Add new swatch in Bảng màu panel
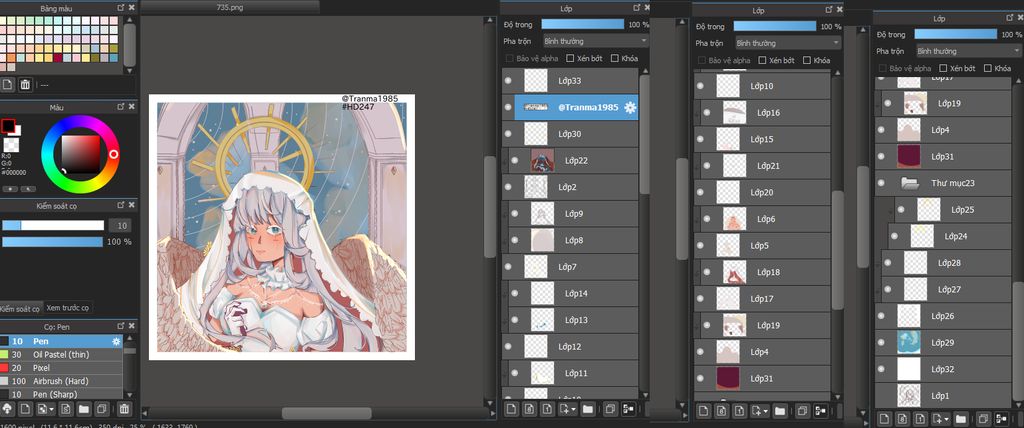The height and width of the screenshot is (428, 1024). click(7, 84)
